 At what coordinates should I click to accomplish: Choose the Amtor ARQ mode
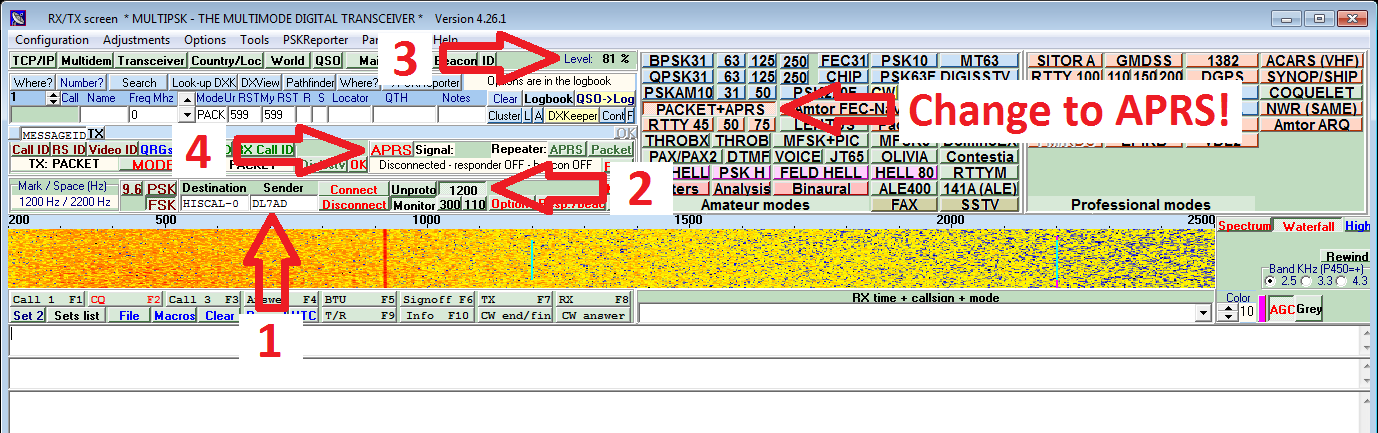[x=1311, y=125]
